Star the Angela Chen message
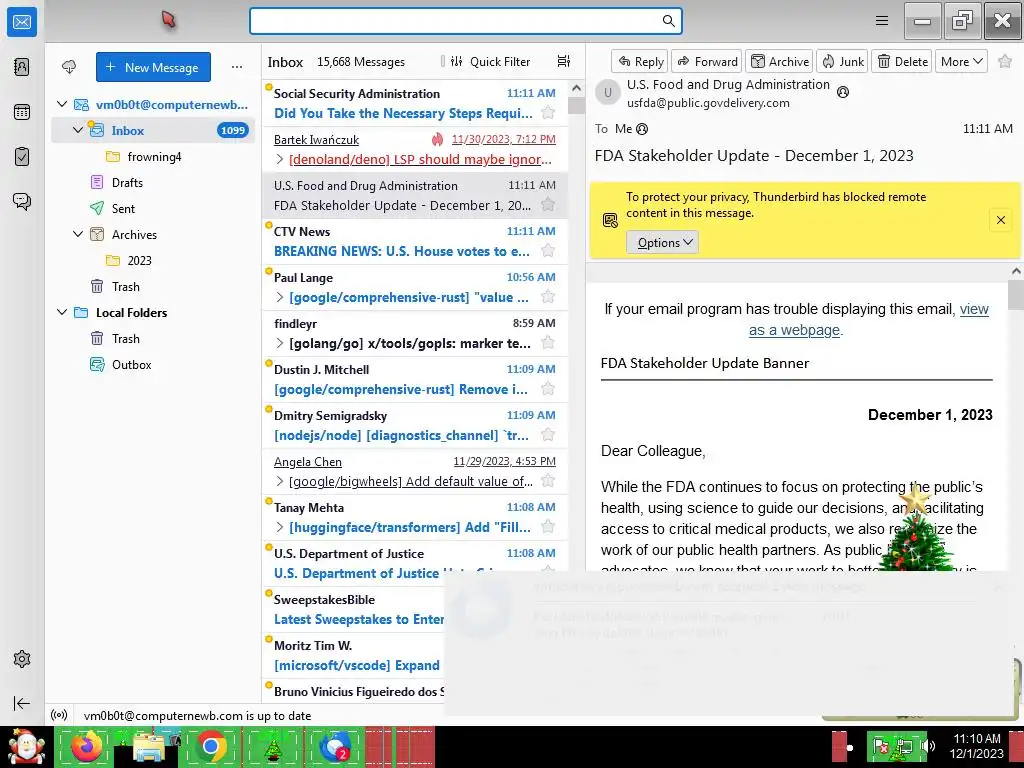 point(549,481)
